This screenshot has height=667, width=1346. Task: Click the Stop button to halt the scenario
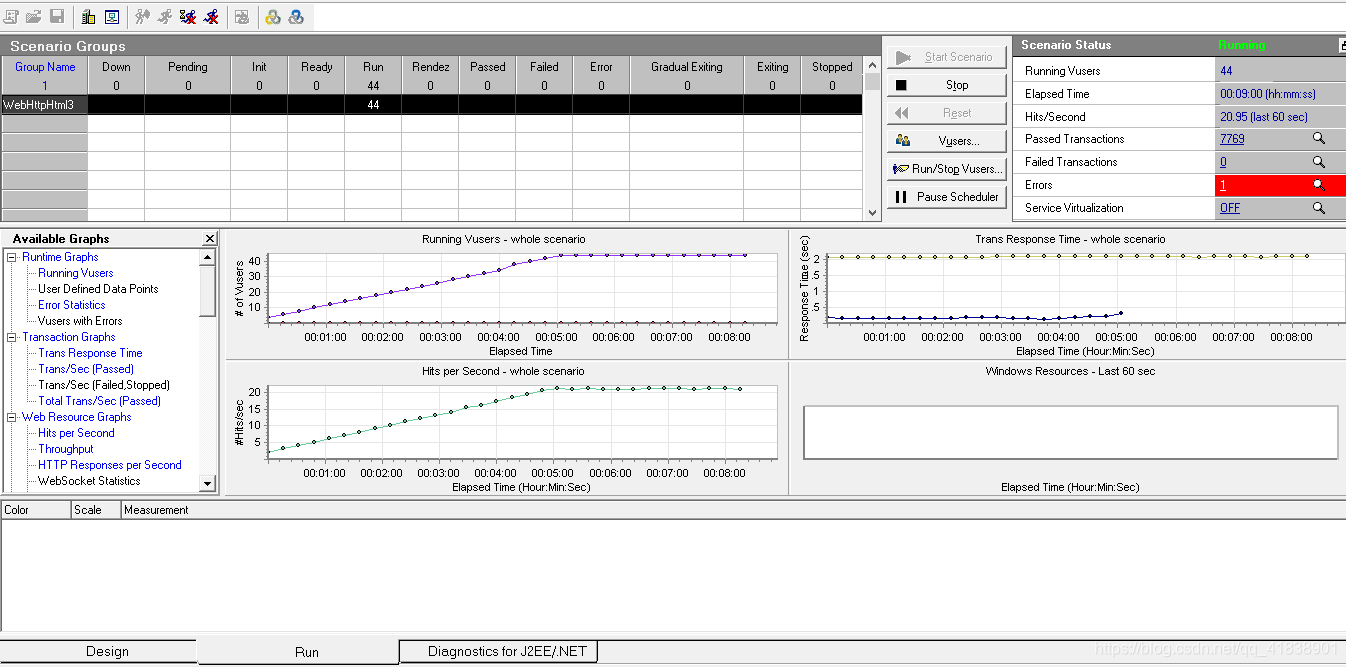(x=946, y=84)
